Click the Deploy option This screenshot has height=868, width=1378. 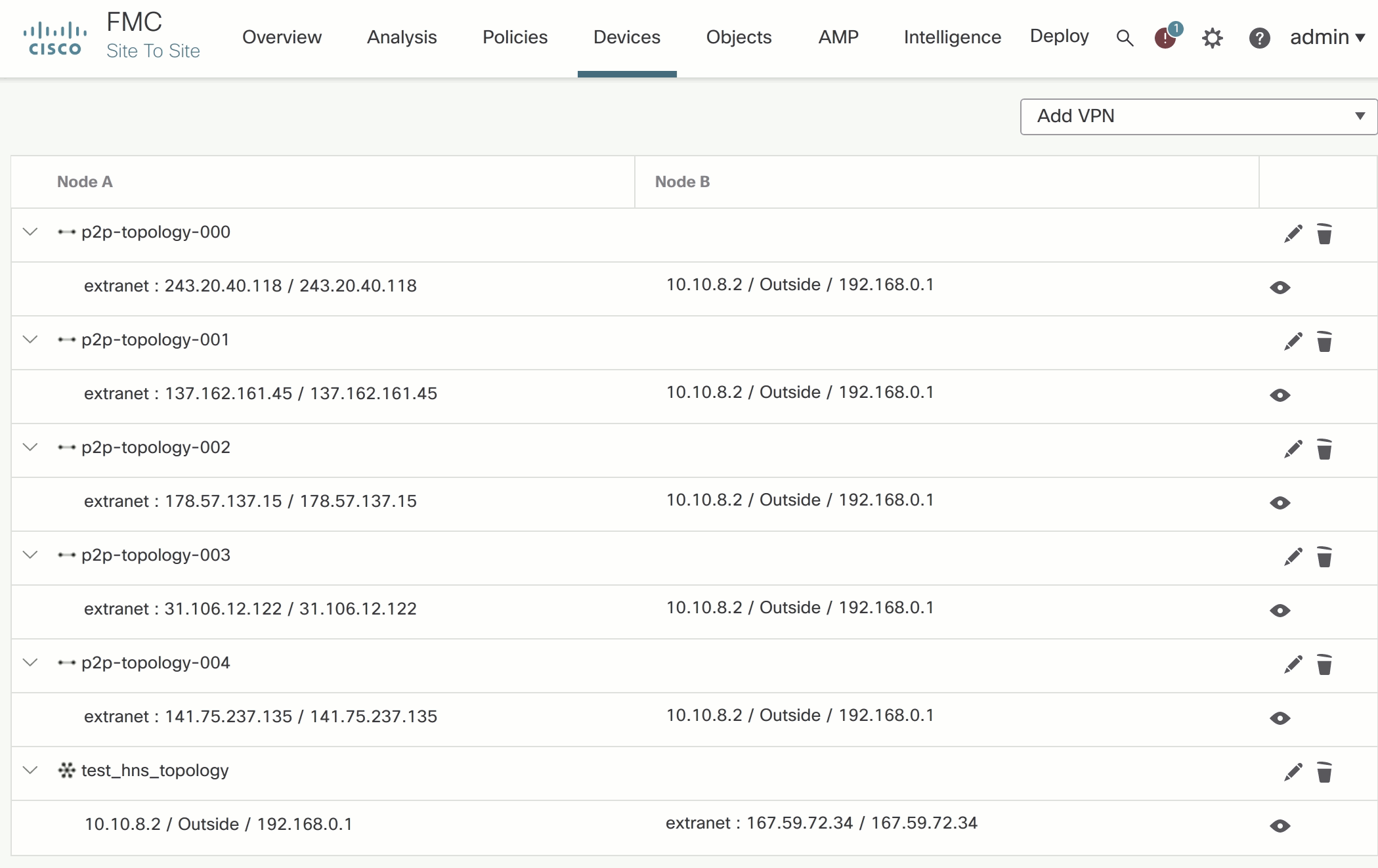1059,36
